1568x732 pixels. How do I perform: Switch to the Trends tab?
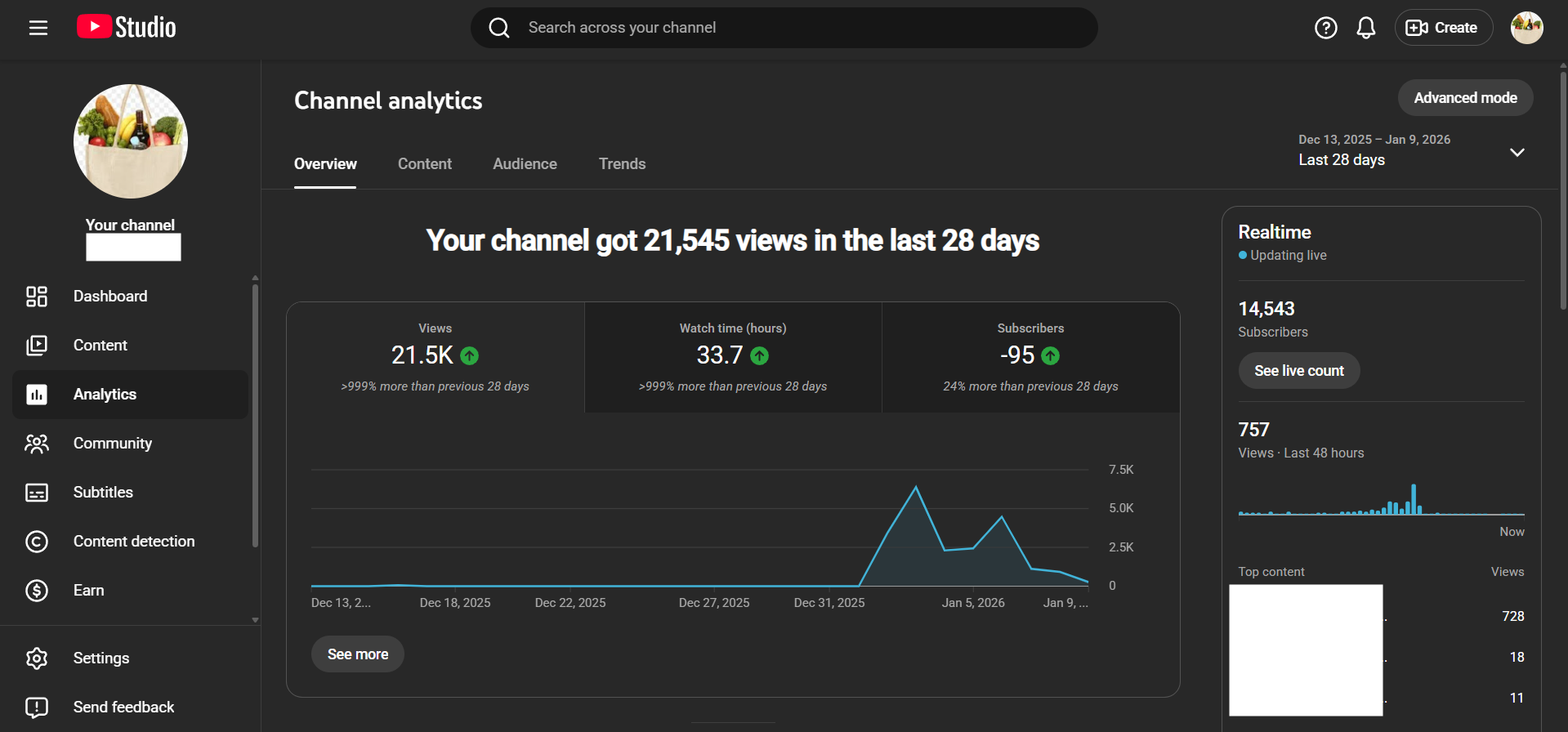click(x=622, y=164)
